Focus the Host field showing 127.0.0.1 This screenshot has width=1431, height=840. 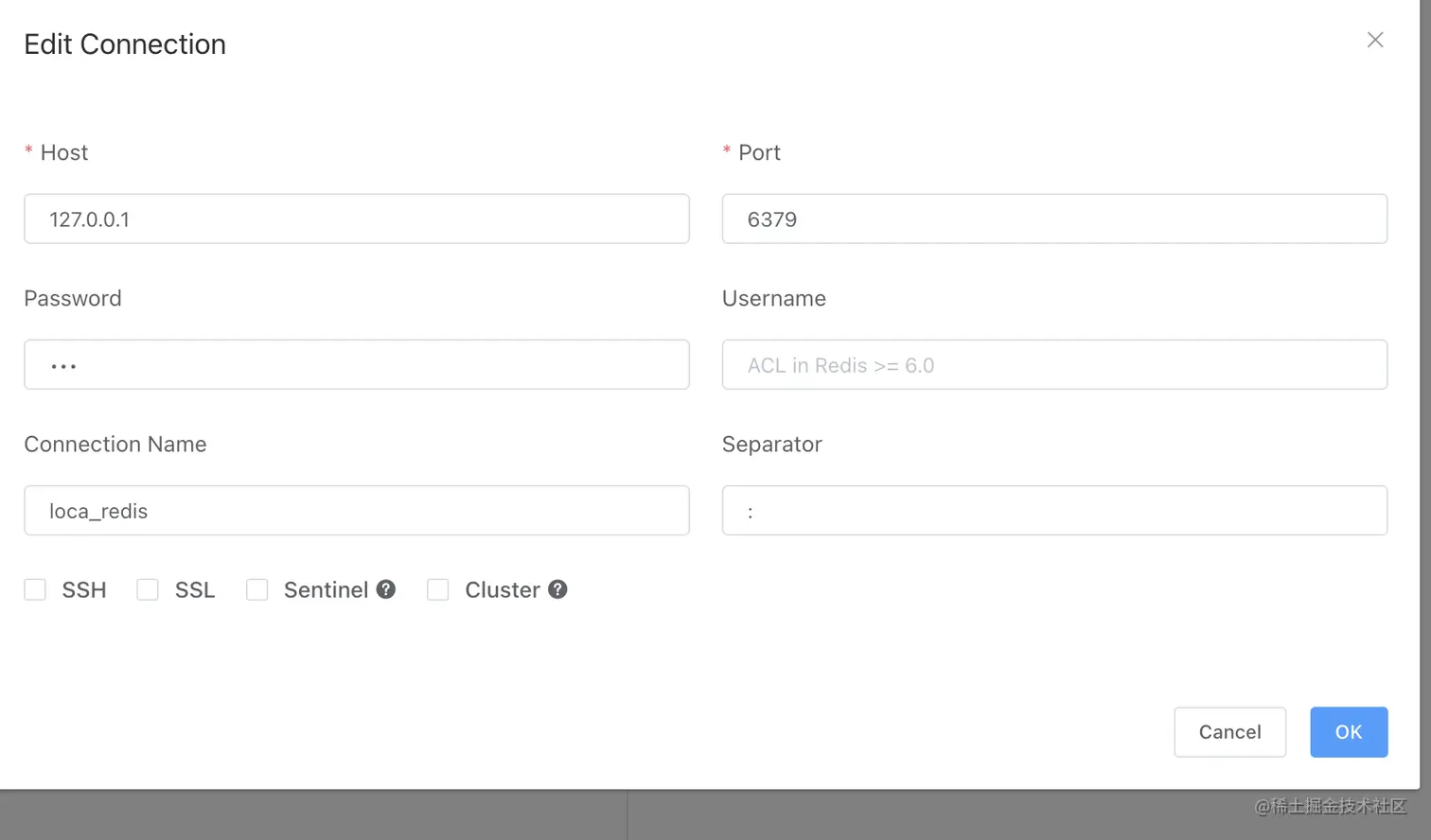(357, 219)
